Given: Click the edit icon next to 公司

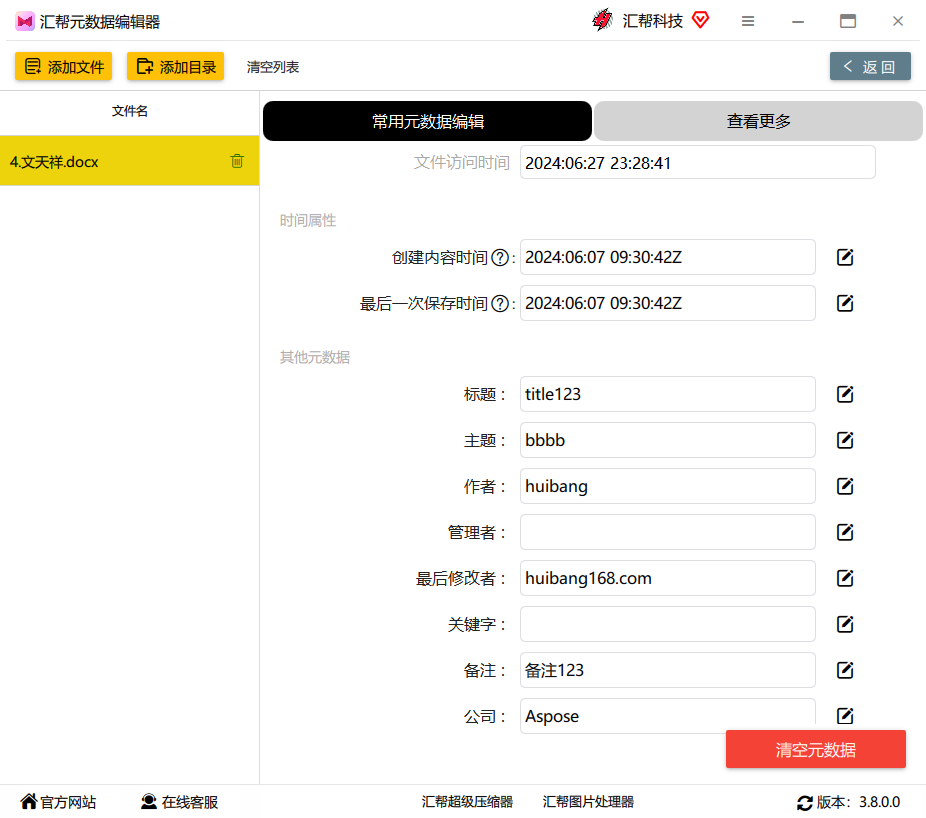Looking at the screenshot, I should click(845, 716).
